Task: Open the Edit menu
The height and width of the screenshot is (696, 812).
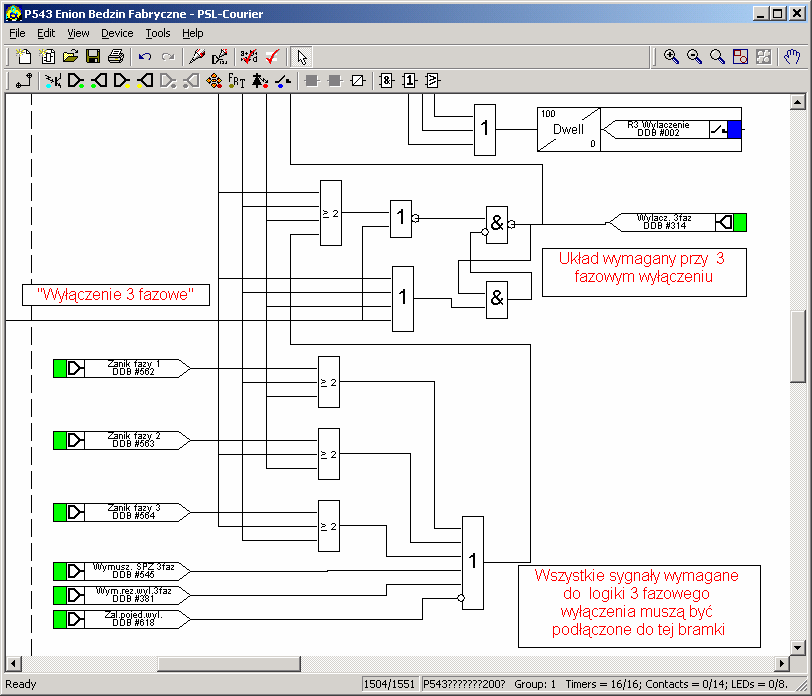Action: click(46, 33)
